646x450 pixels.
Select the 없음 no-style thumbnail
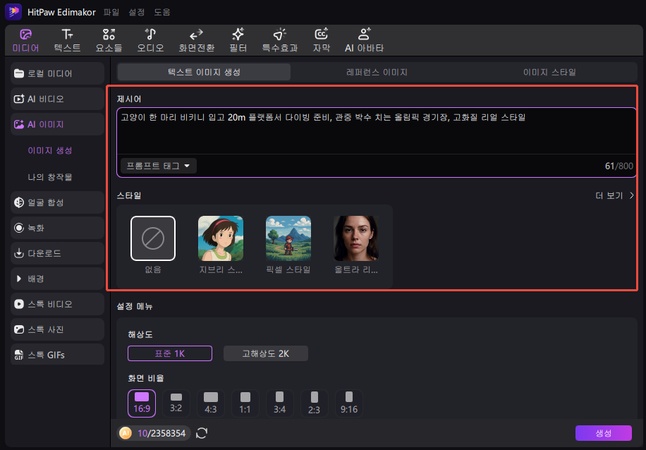(153, 239)
